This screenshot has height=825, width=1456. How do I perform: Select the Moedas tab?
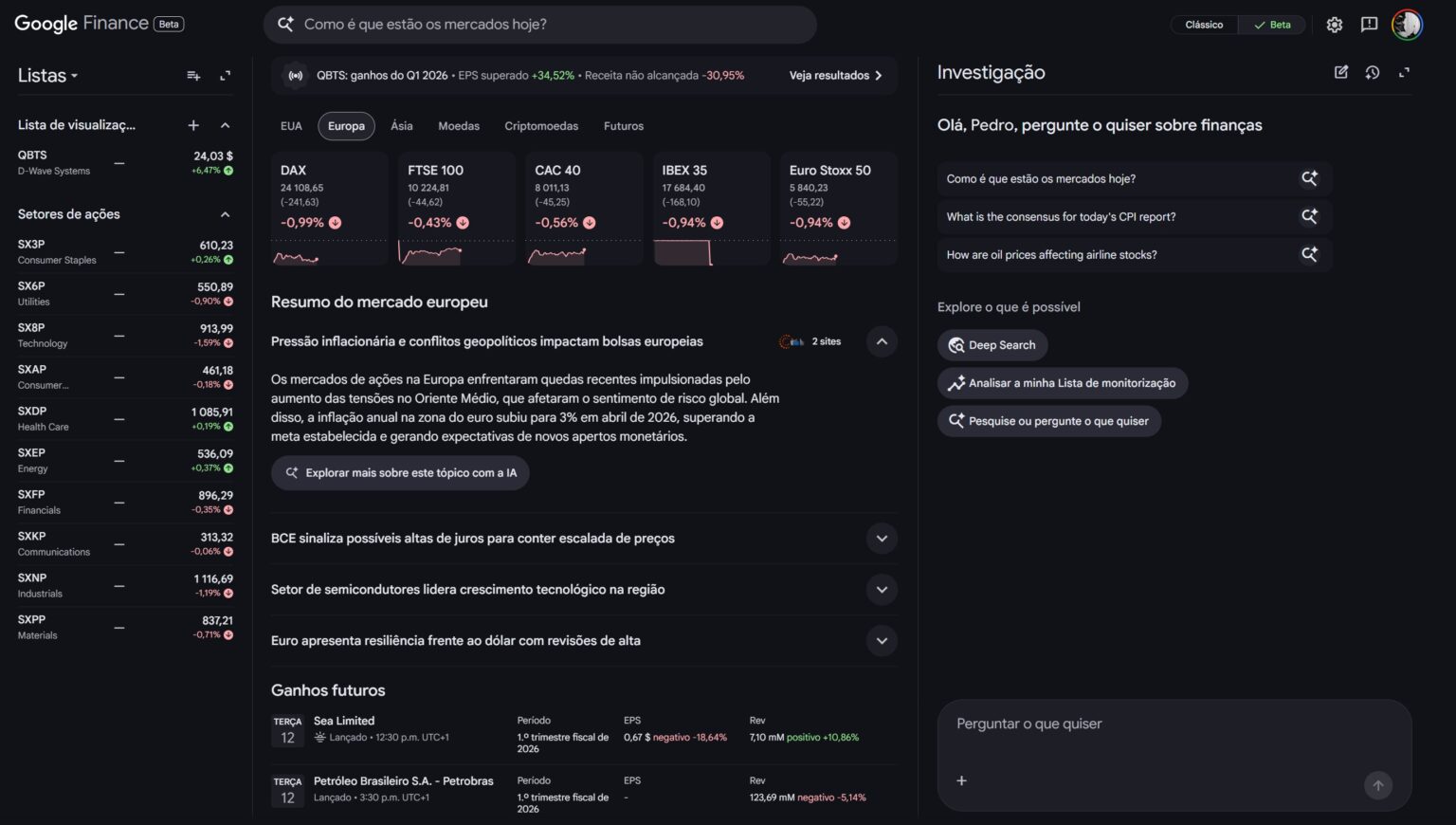pyautogui.click(x=459, y=126)
